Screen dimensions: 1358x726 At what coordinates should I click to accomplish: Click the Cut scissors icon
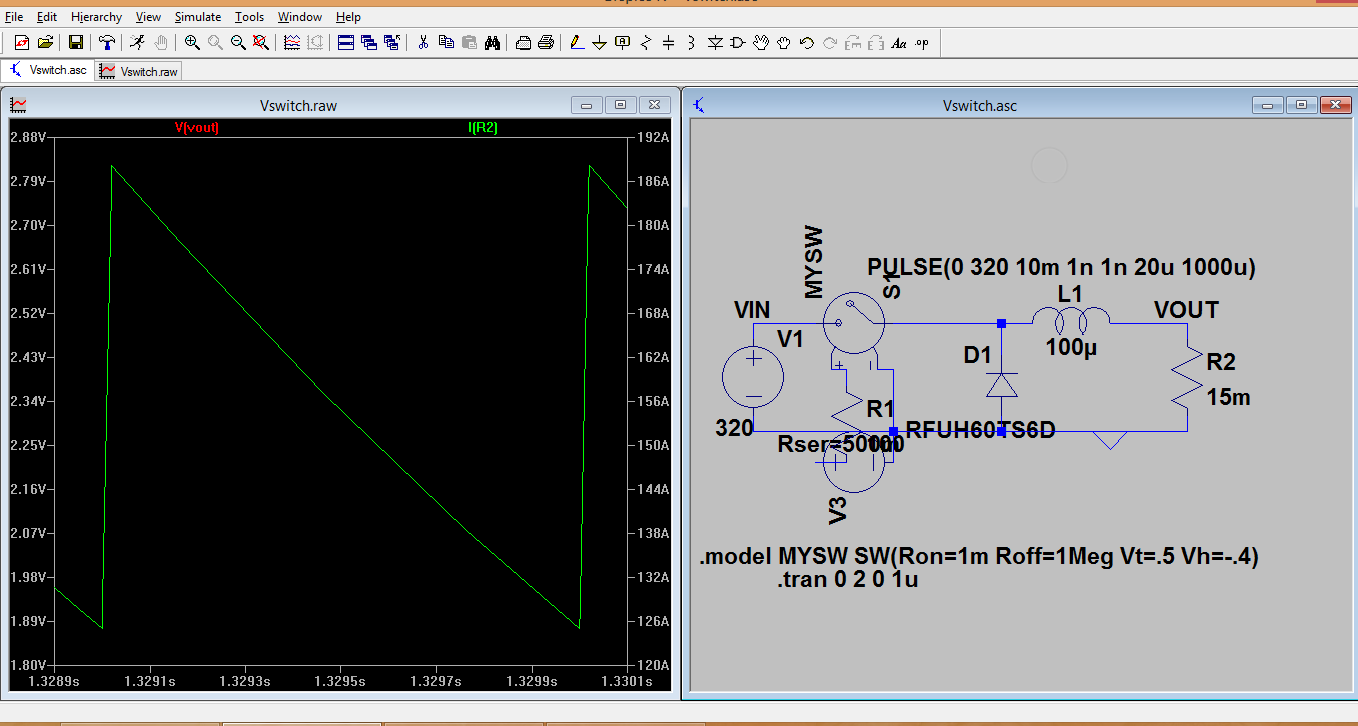coord(423,42)
